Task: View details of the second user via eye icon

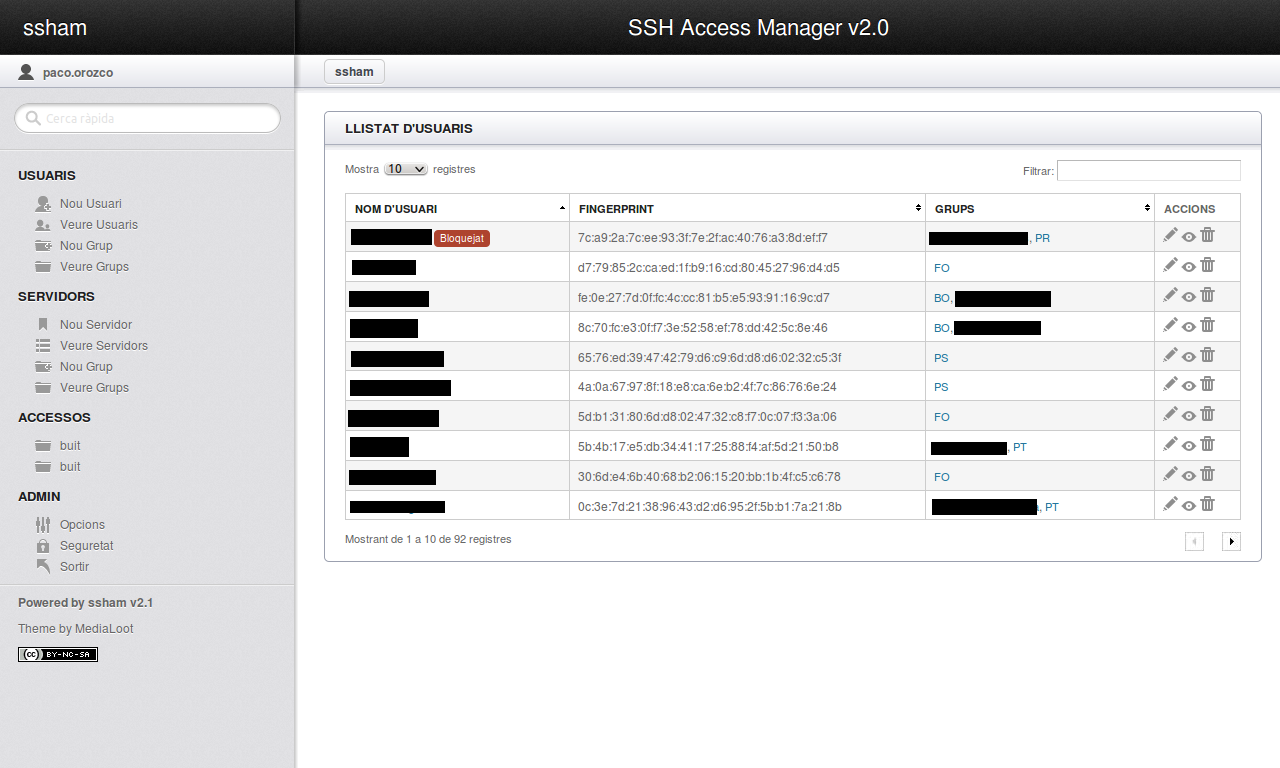Action: point(1188,265)
